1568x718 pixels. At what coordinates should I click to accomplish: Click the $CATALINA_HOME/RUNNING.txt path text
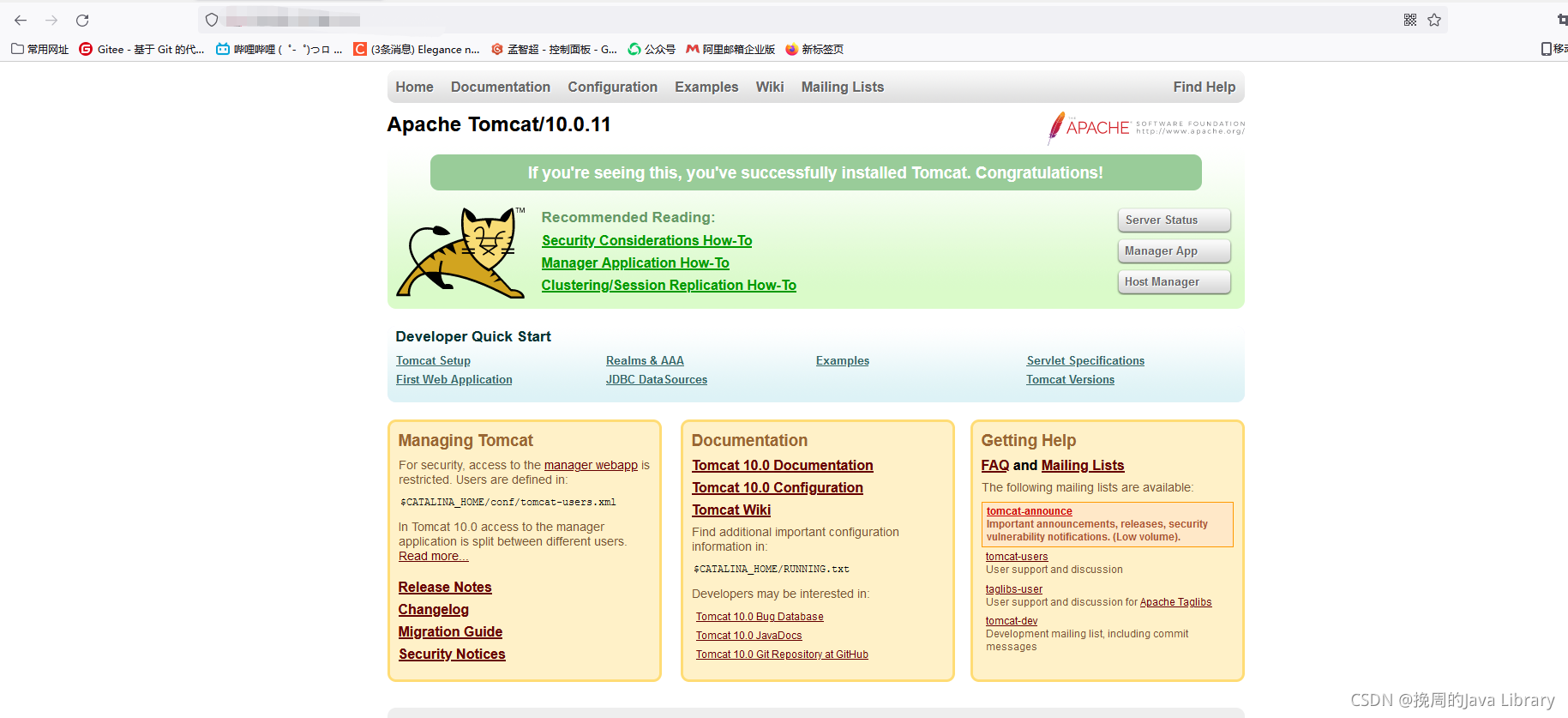(x=772, y=570)
